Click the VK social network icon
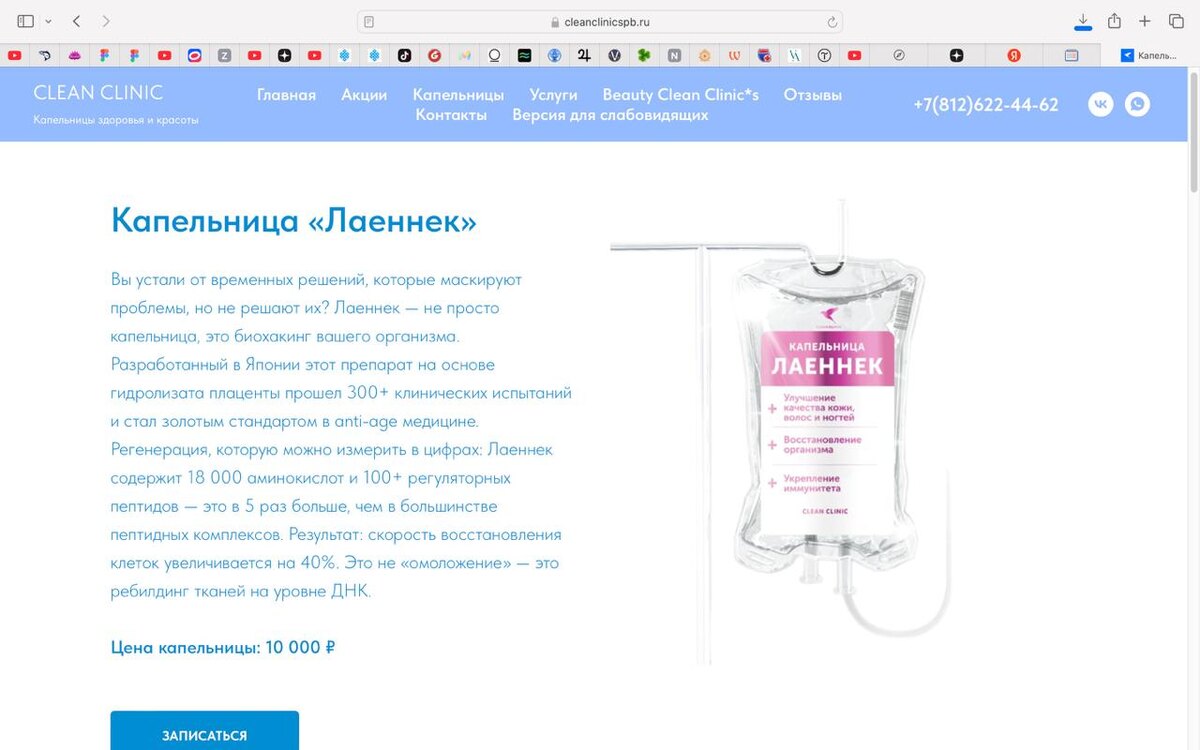This screenshot has width=1200, height=750. point(1101,104)
